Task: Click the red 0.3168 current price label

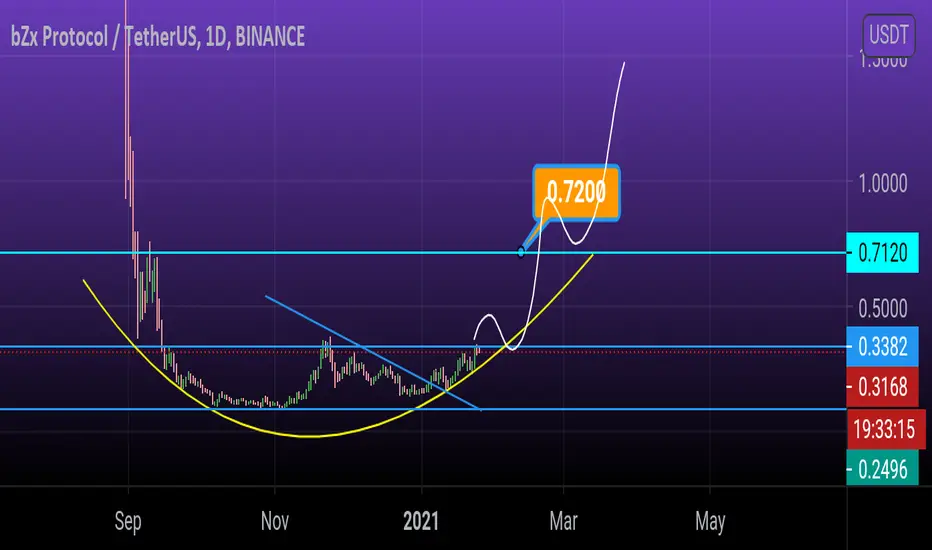Action: click(882, 387)
